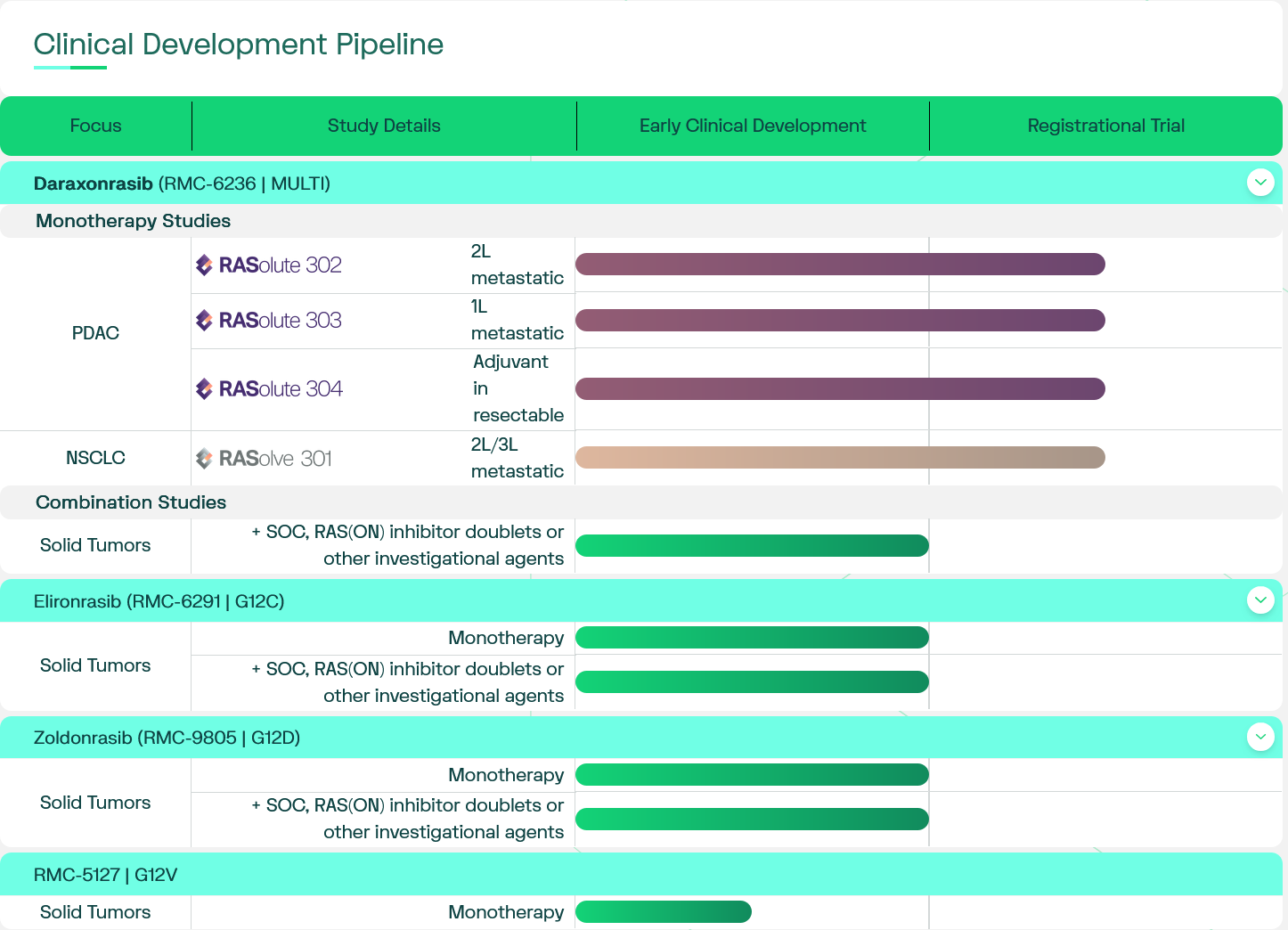Select the Registrational Trial column header

pos(1105,126)
